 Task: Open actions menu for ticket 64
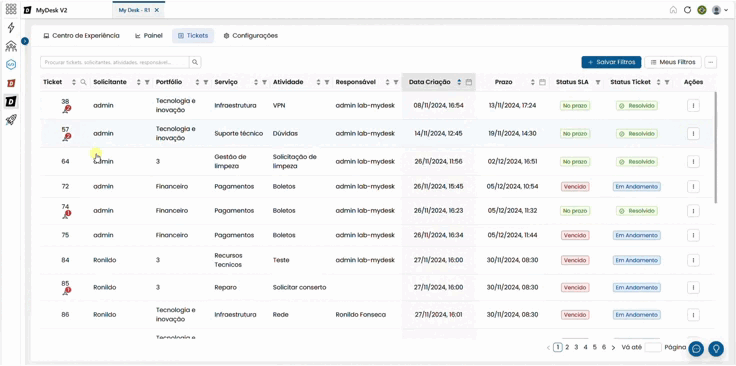tap(693, 161)
